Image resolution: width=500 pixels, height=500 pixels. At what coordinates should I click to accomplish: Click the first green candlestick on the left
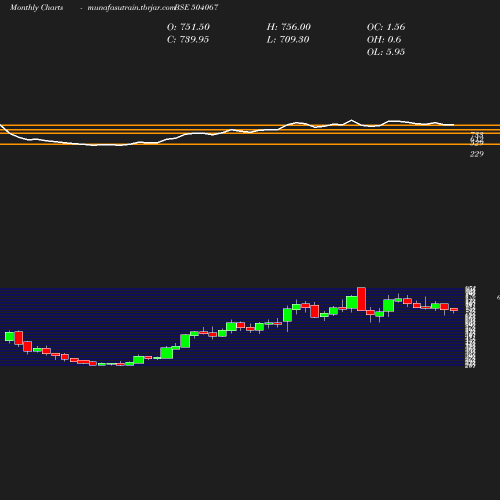pyautogui.click(x=9, y=336)
